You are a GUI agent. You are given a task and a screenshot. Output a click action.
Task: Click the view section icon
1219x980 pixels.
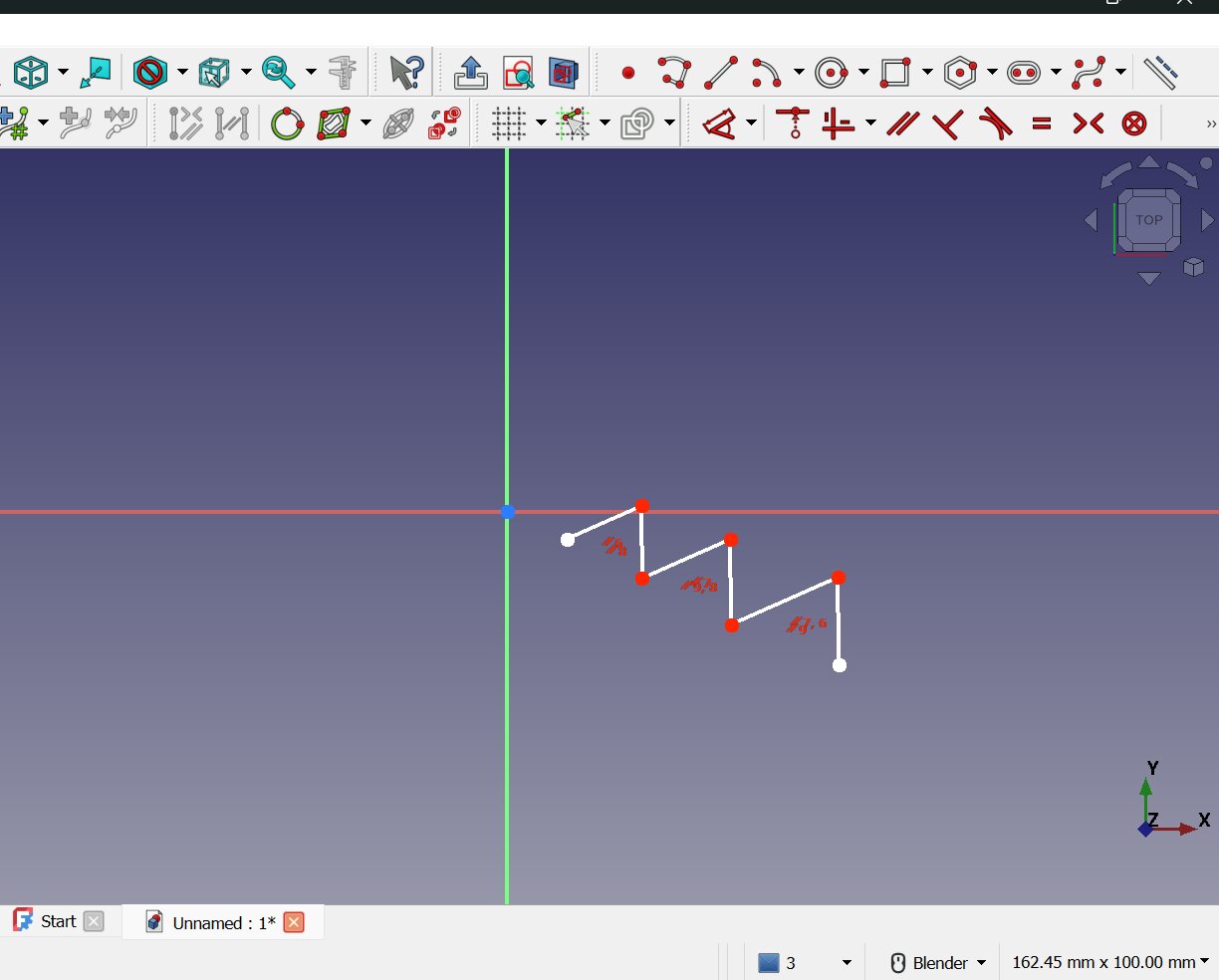[564, 73]
